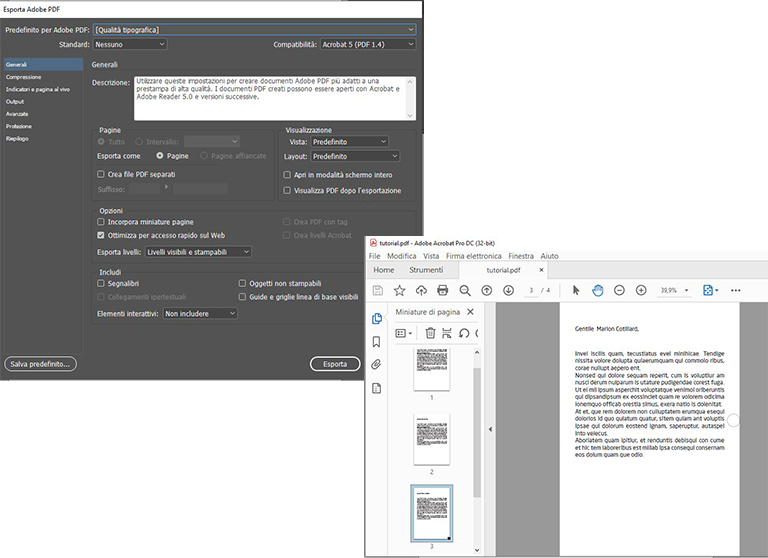
Task: Select the Pagine radio button
Action: click(160, 155)
